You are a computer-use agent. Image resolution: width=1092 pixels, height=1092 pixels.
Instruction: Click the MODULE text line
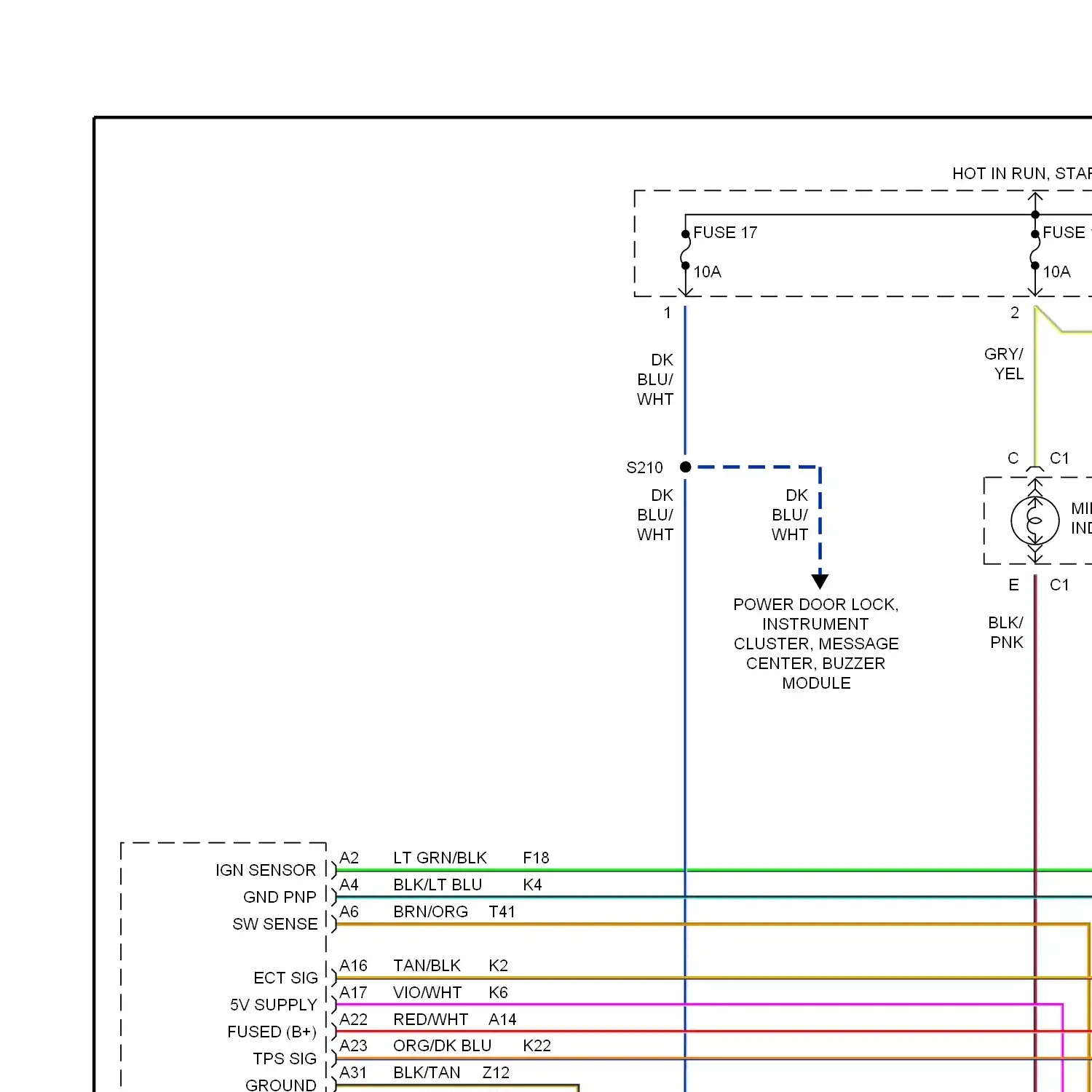(816, 683)
